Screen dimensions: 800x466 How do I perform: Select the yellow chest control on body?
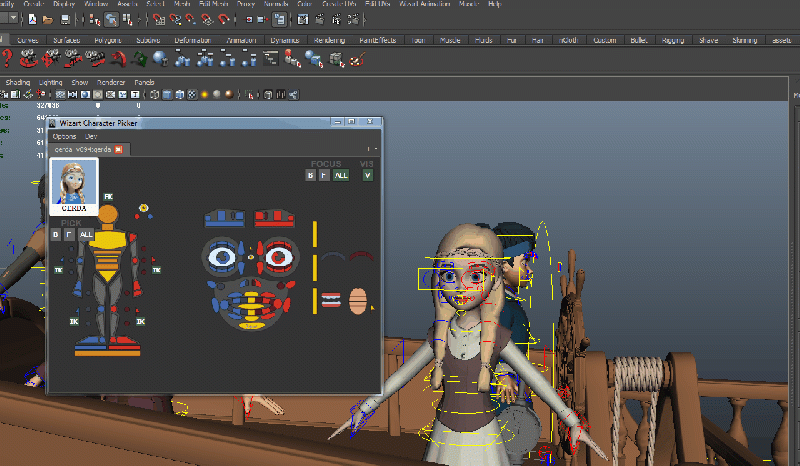pos(108,240)
